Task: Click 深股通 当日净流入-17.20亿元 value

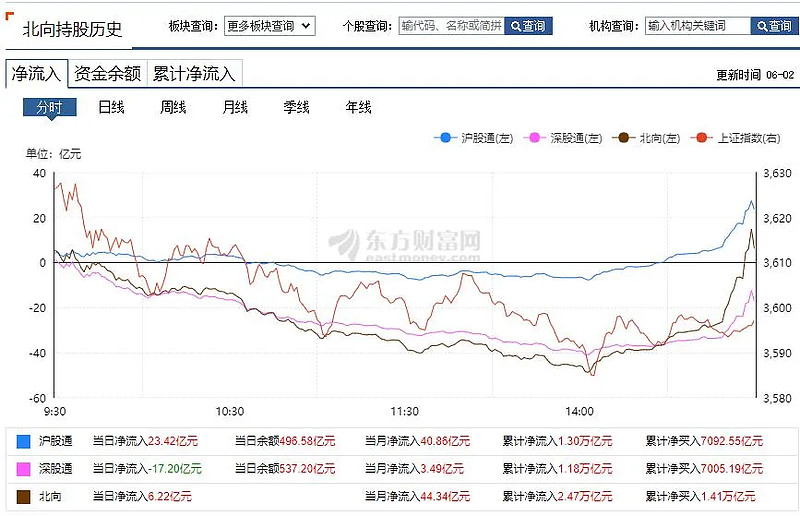Action: point(147,469)
